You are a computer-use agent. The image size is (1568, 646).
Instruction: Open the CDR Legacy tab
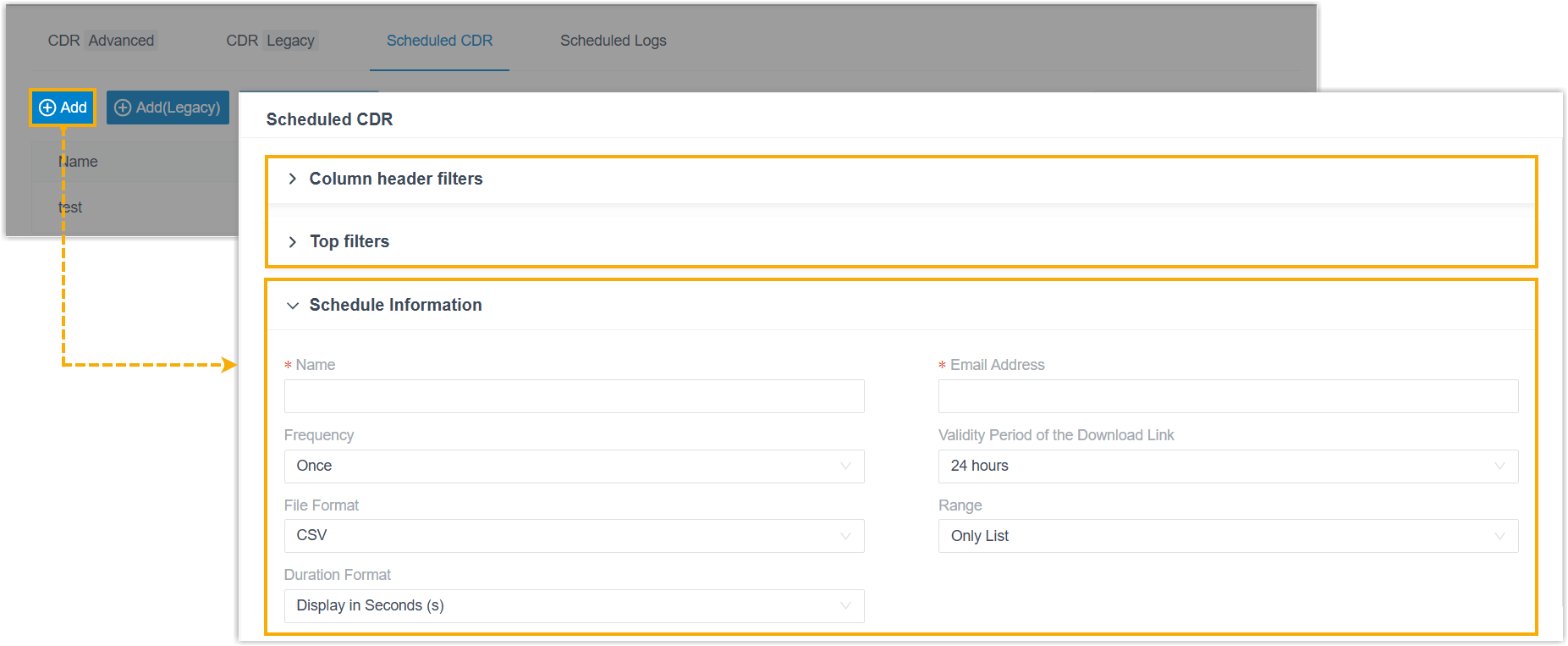click(270, 41)
